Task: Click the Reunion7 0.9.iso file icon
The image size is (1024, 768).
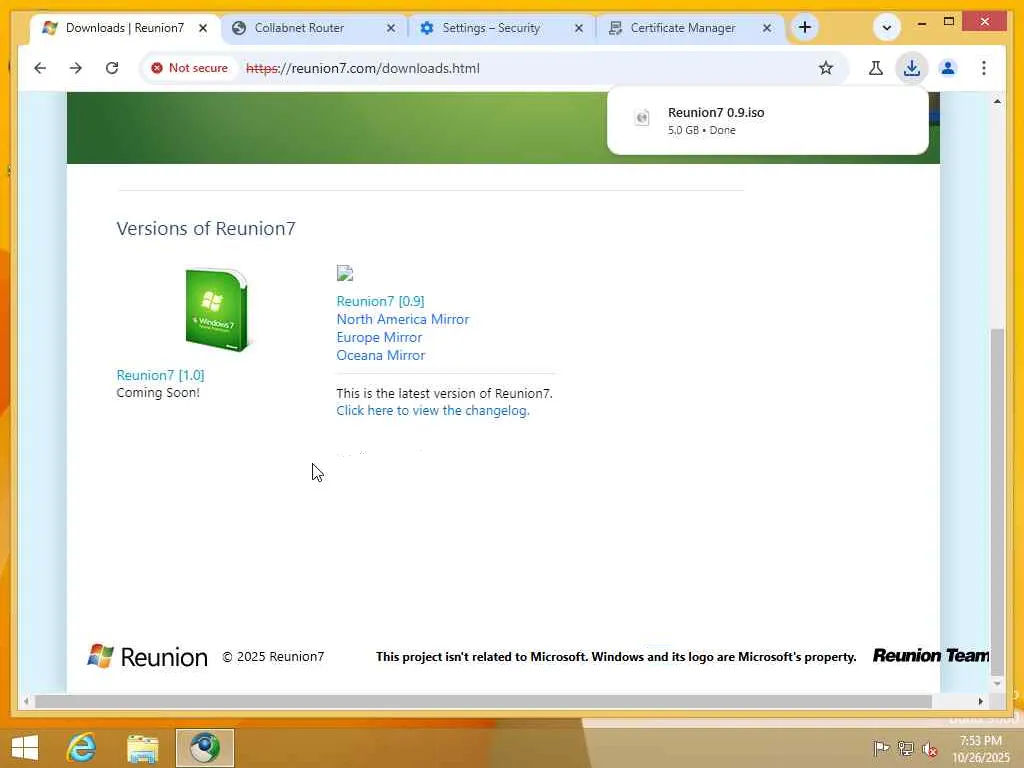Action: tap(642, 118)
